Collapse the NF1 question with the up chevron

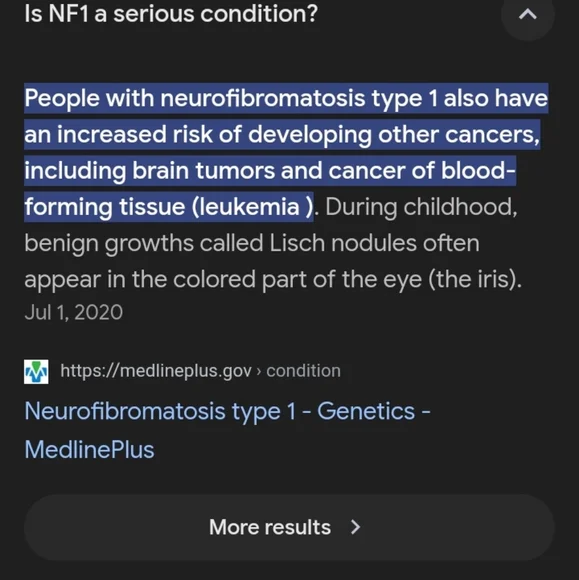coord(528,14)
